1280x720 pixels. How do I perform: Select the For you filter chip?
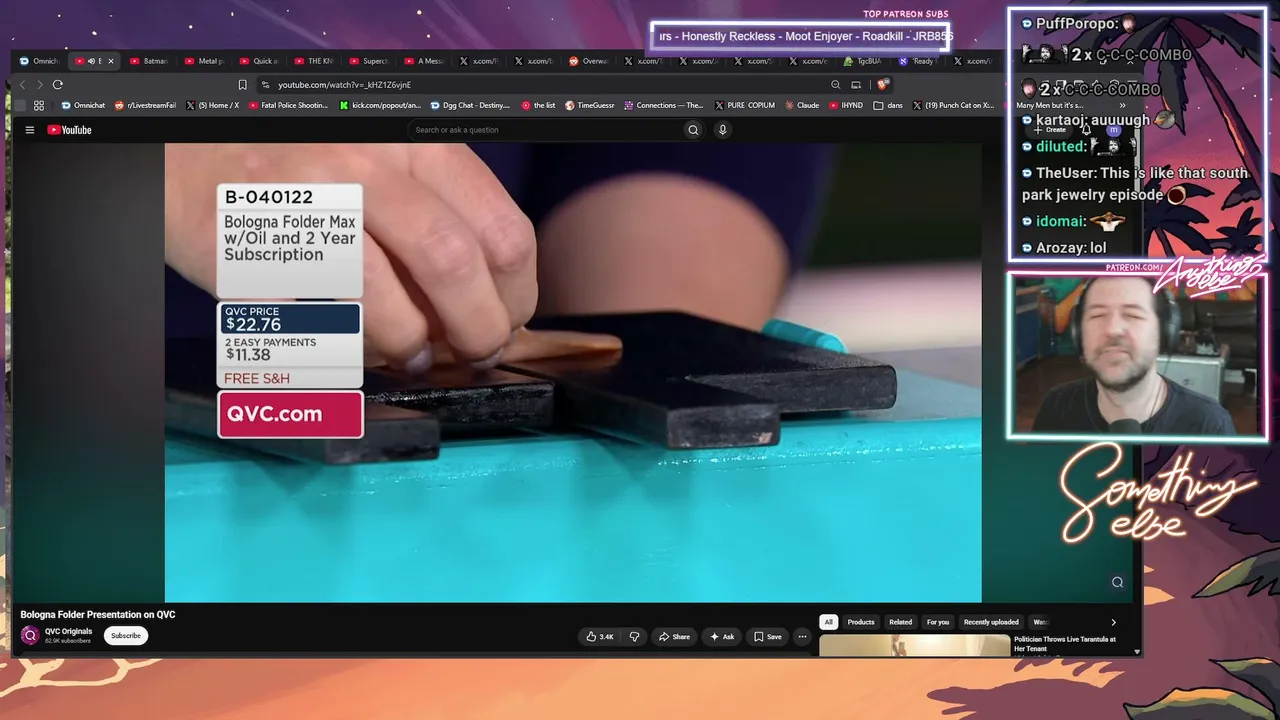click(938, 622)
